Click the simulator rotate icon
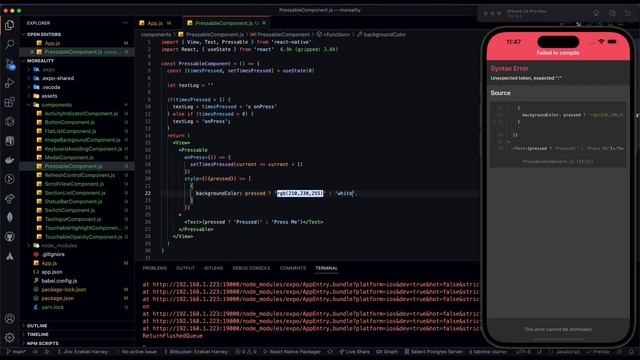640x360 pixels. point(627,13)
